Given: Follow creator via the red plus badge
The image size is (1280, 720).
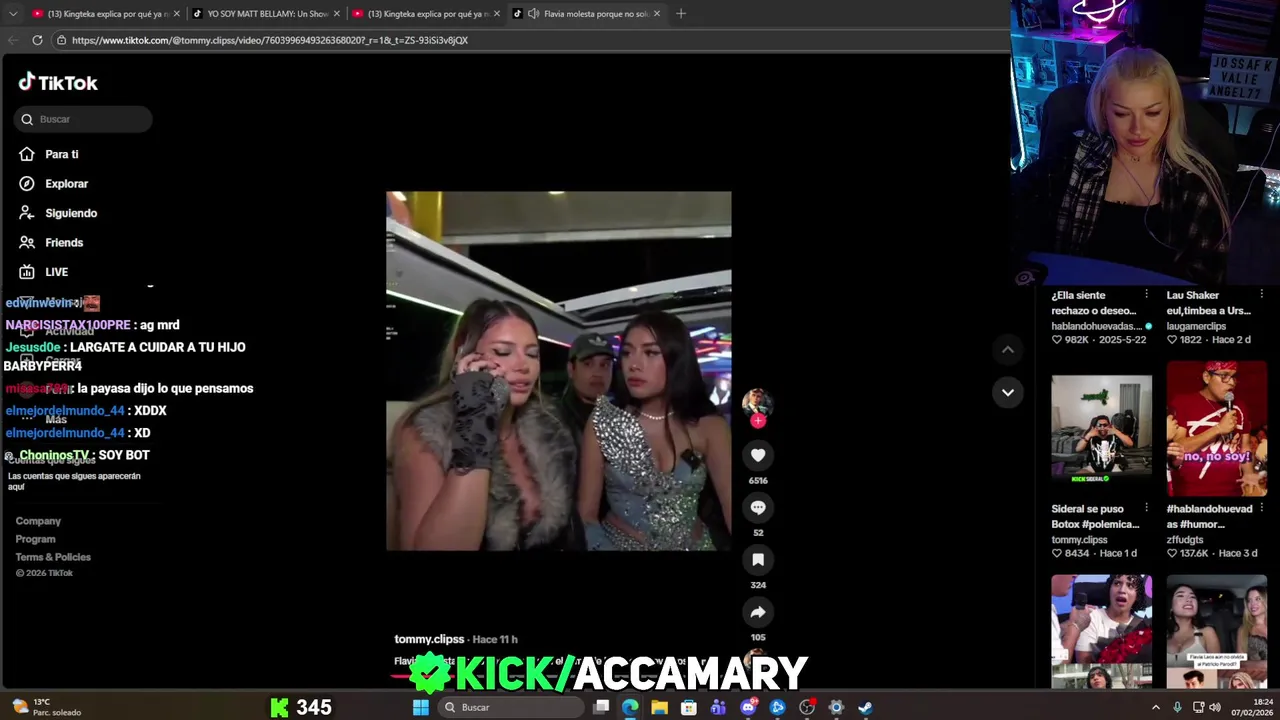Looking at the screenshot, I should [x=758, y=421].
